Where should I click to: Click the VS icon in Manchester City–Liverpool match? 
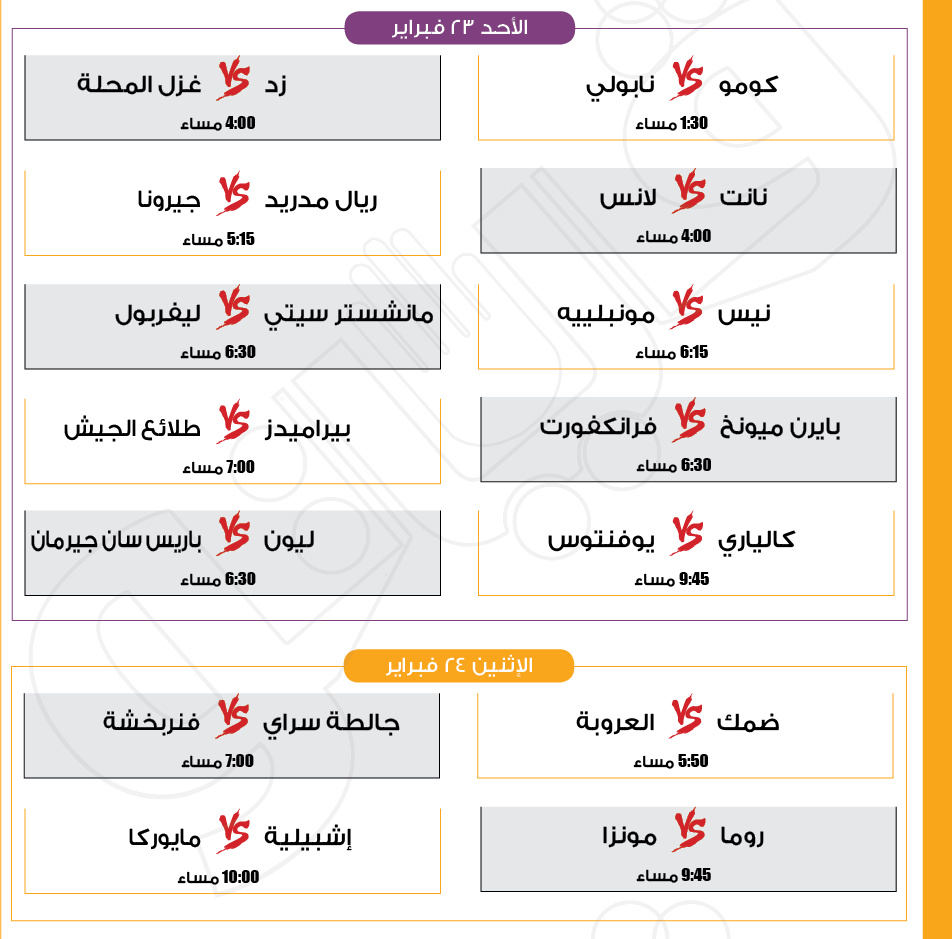click(x=233, y=311)
